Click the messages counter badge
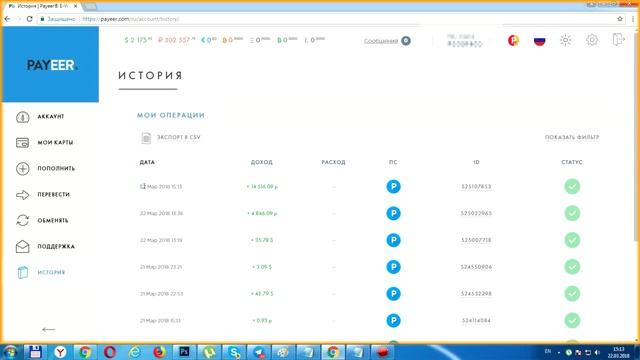 point(406,41)
